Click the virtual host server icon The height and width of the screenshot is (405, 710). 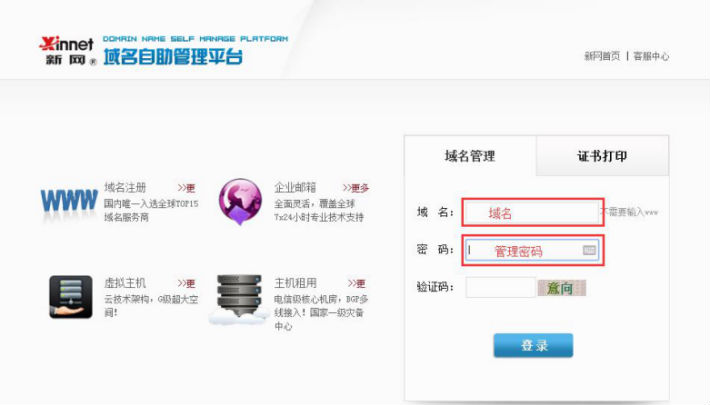pos(71,297)
